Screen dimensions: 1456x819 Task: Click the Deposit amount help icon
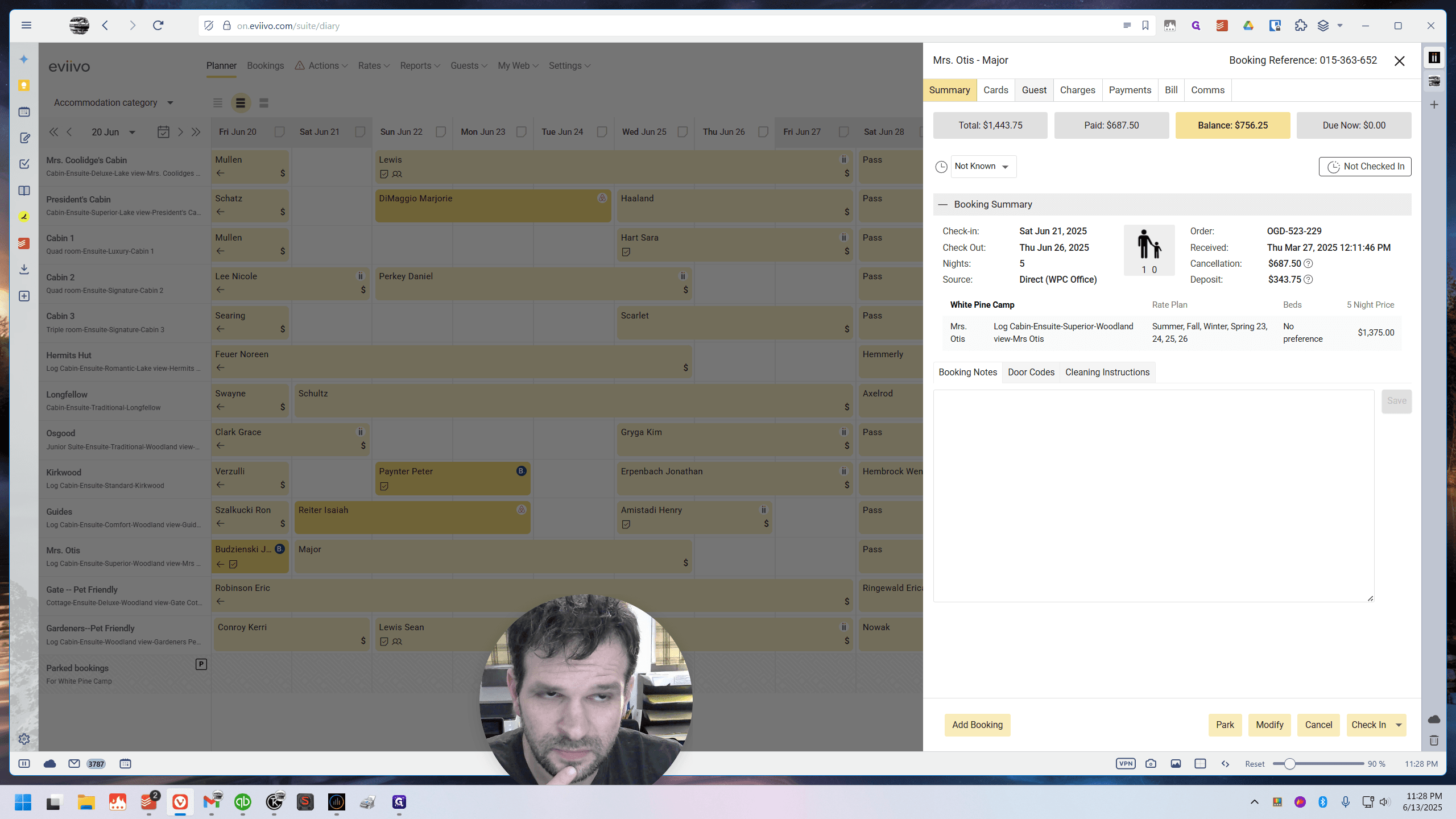(x=1308, y=279)
